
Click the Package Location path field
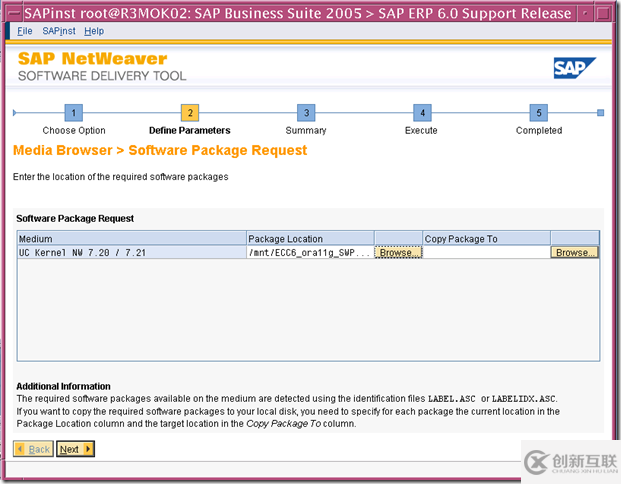pos(310,252)
